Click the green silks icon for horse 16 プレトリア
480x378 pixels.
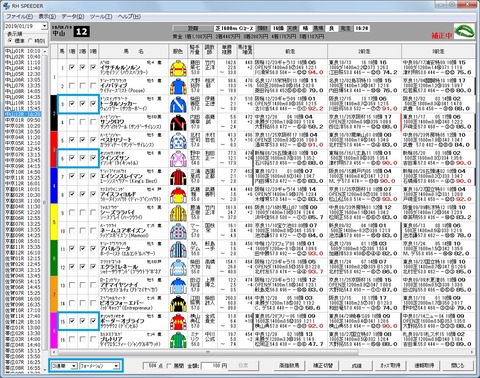(x=178, y=339)
